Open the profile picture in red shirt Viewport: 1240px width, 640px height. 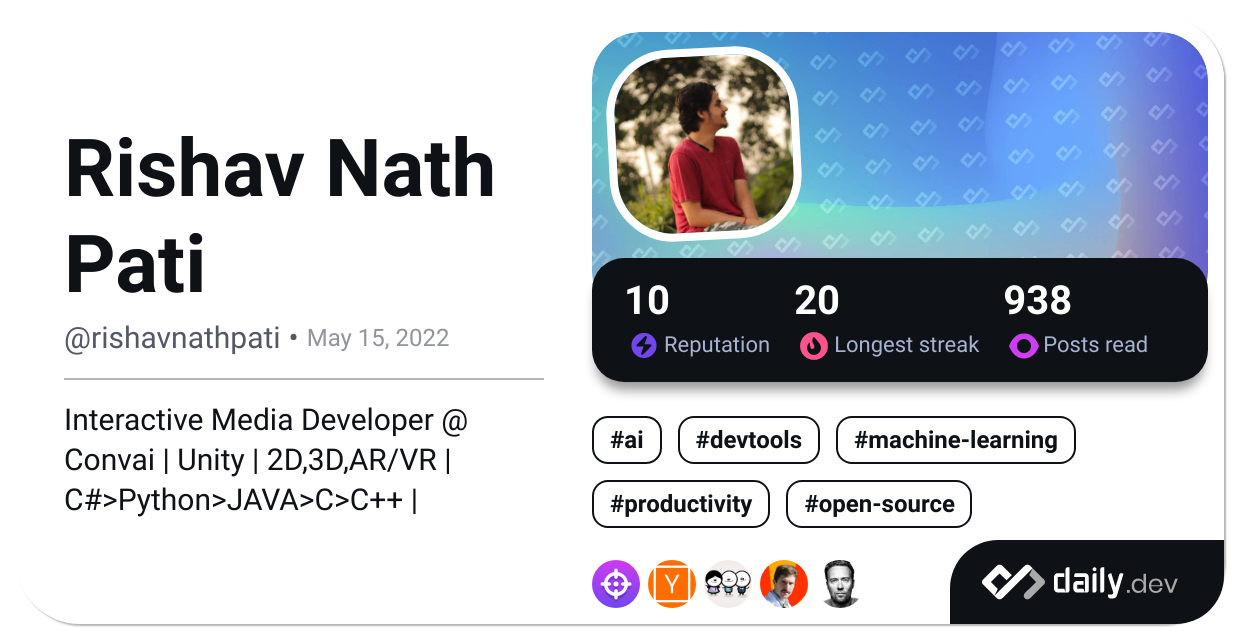(704, 142)
